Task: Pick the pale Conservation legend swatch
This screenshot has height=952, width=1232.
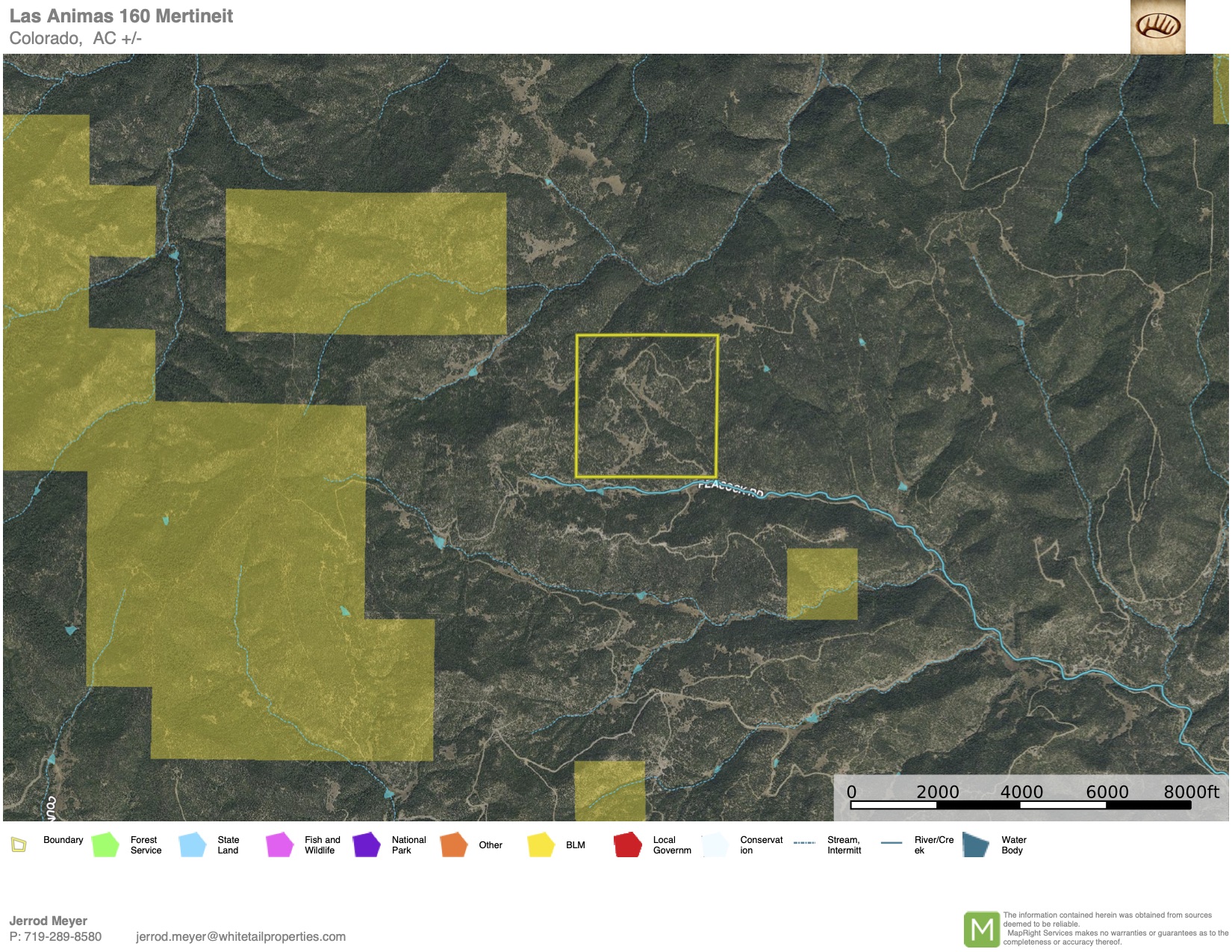Action: (x=715, y=844)
